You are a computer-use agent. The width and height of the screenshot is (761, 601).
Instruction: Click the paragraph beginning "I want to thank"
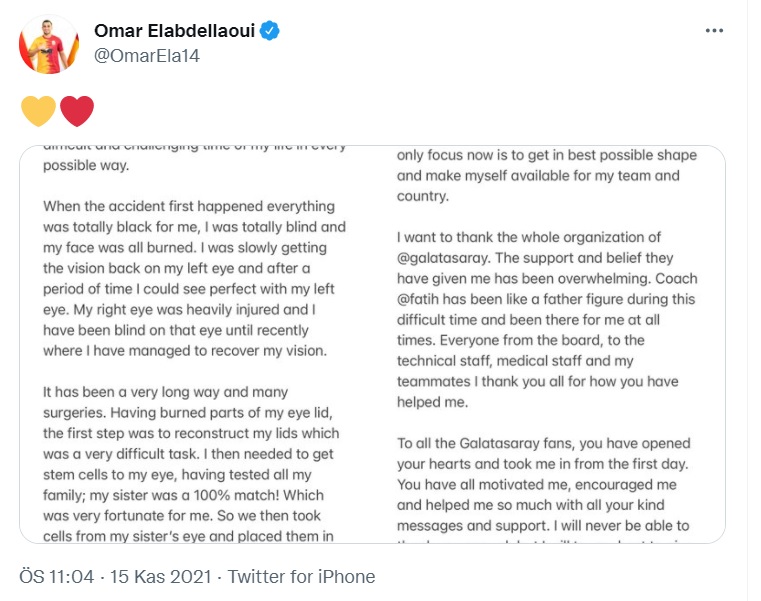pos(544,320)
